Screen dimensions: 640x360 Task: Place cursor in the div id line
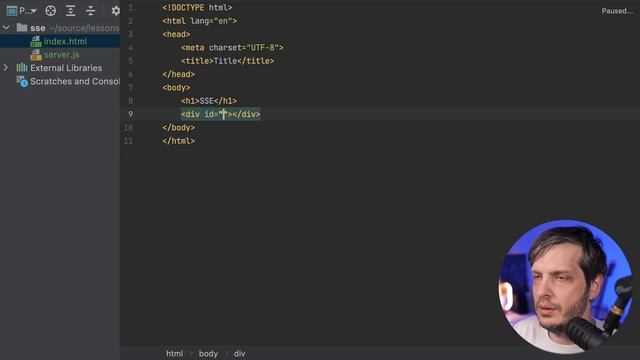point(220,114)
